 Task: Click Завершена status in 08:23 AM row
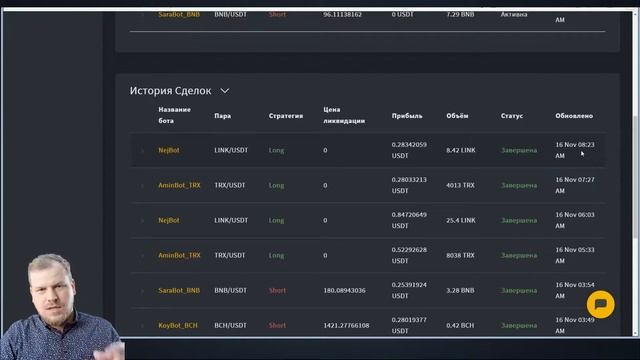point(519,150)
